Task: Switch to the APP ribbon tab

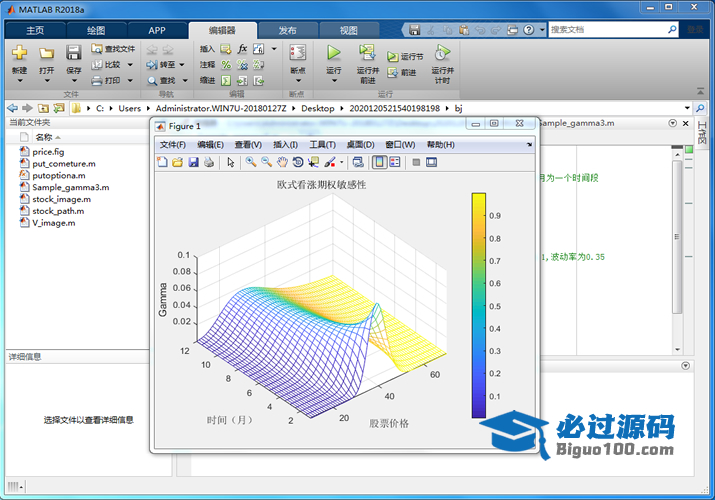Action: point(157,31)
